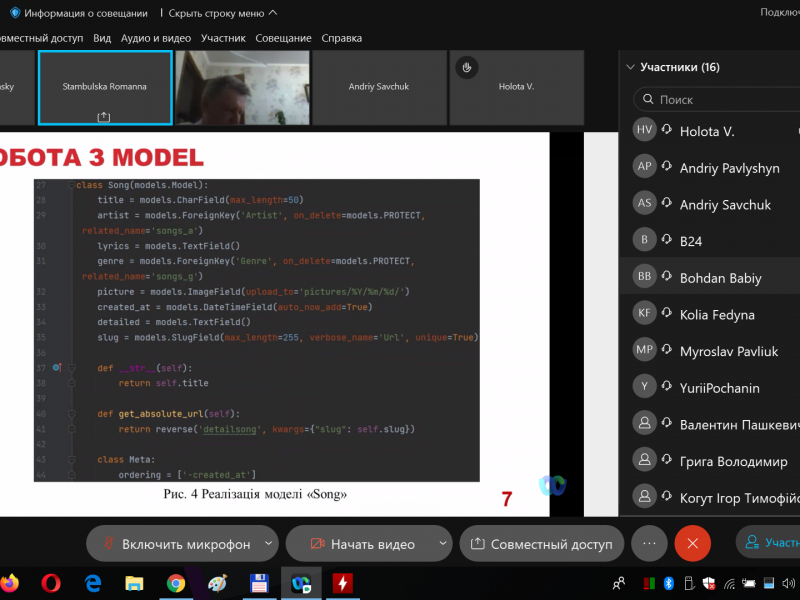Click the Совместный доступ share button
This screenshot has width=800, height=600.
[x=541, y=544]
